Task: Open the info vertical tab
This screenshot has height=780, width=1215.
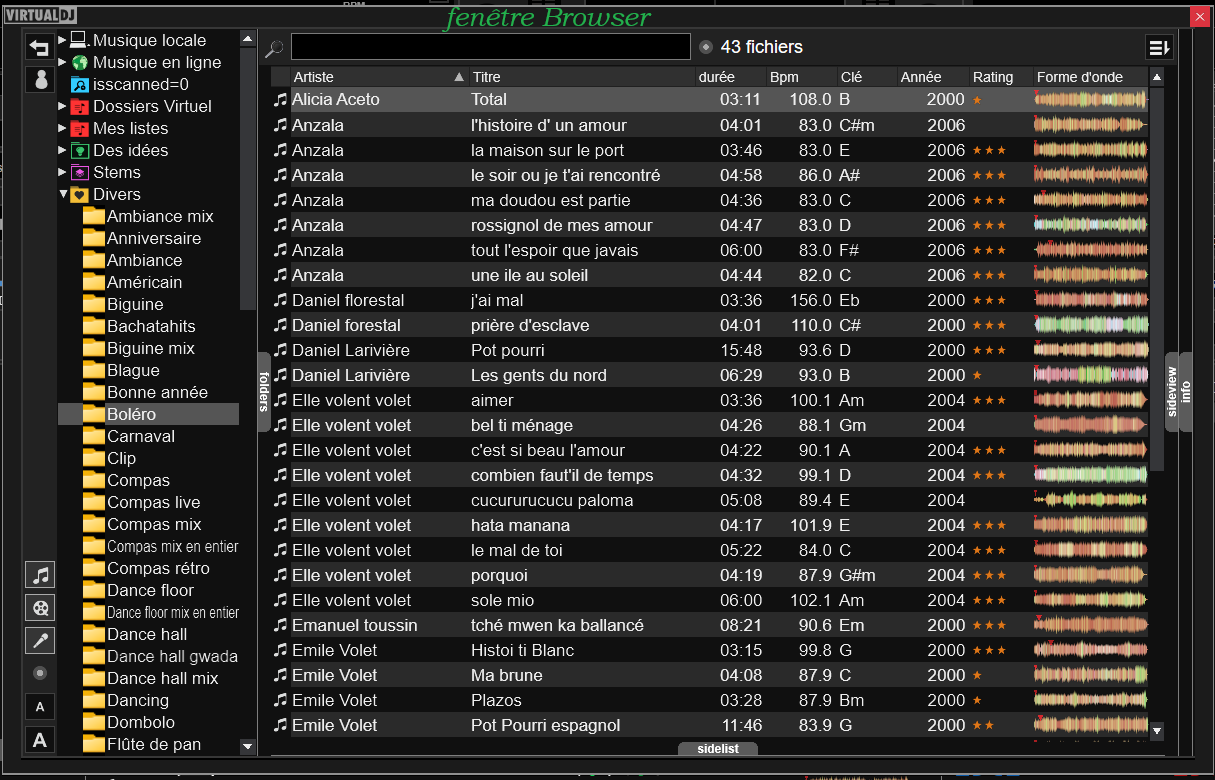Action: point(1186,391)
